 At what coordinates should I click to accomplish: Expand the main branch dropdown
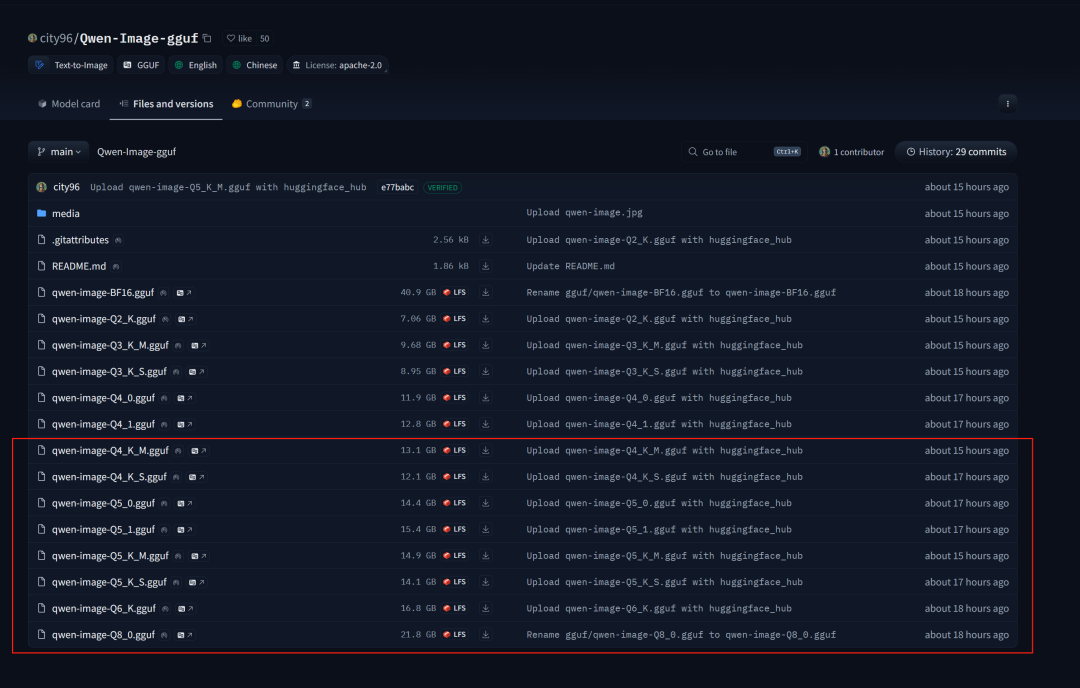[59, 152]
